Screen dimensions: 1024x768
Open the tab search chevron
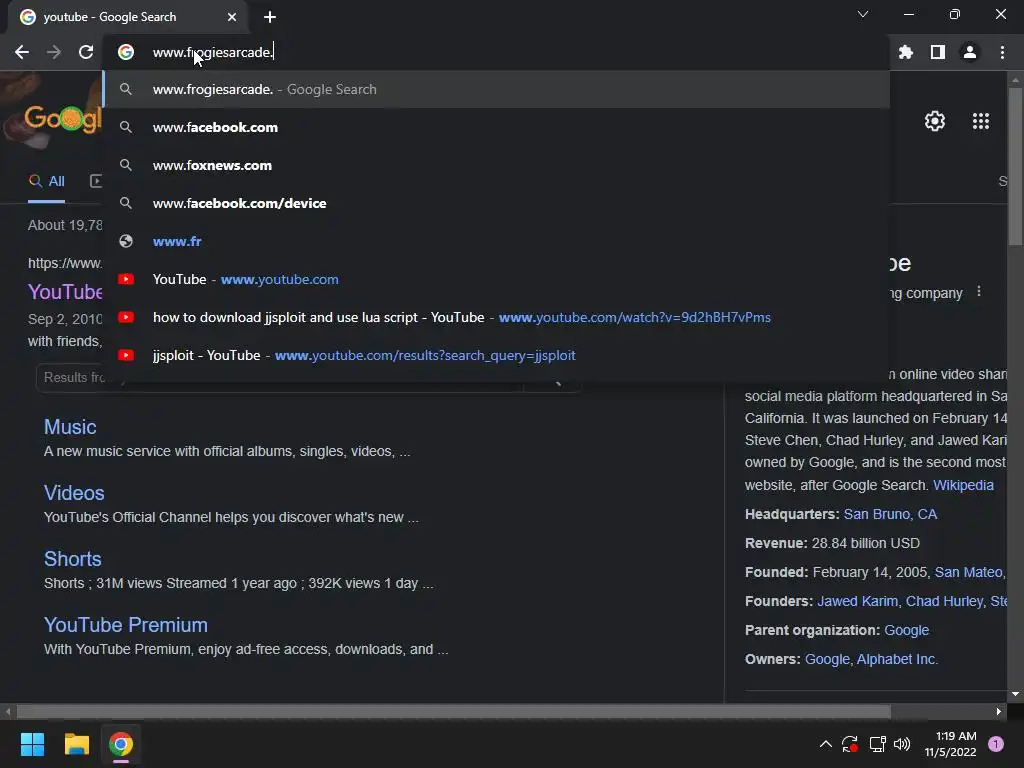tap(863, 14)
